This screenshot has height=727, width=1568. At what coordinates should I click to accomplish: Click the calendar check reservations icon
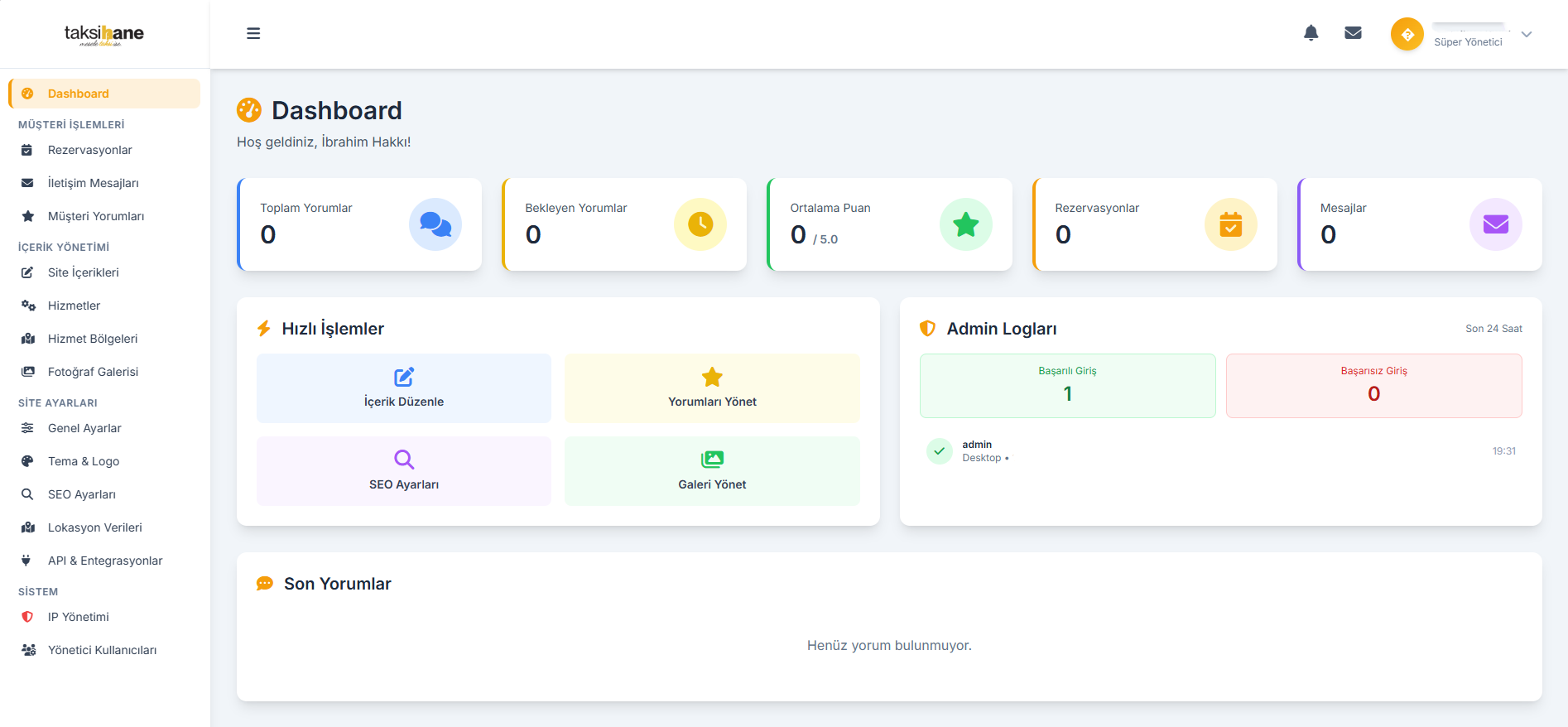click(1230, 224)
